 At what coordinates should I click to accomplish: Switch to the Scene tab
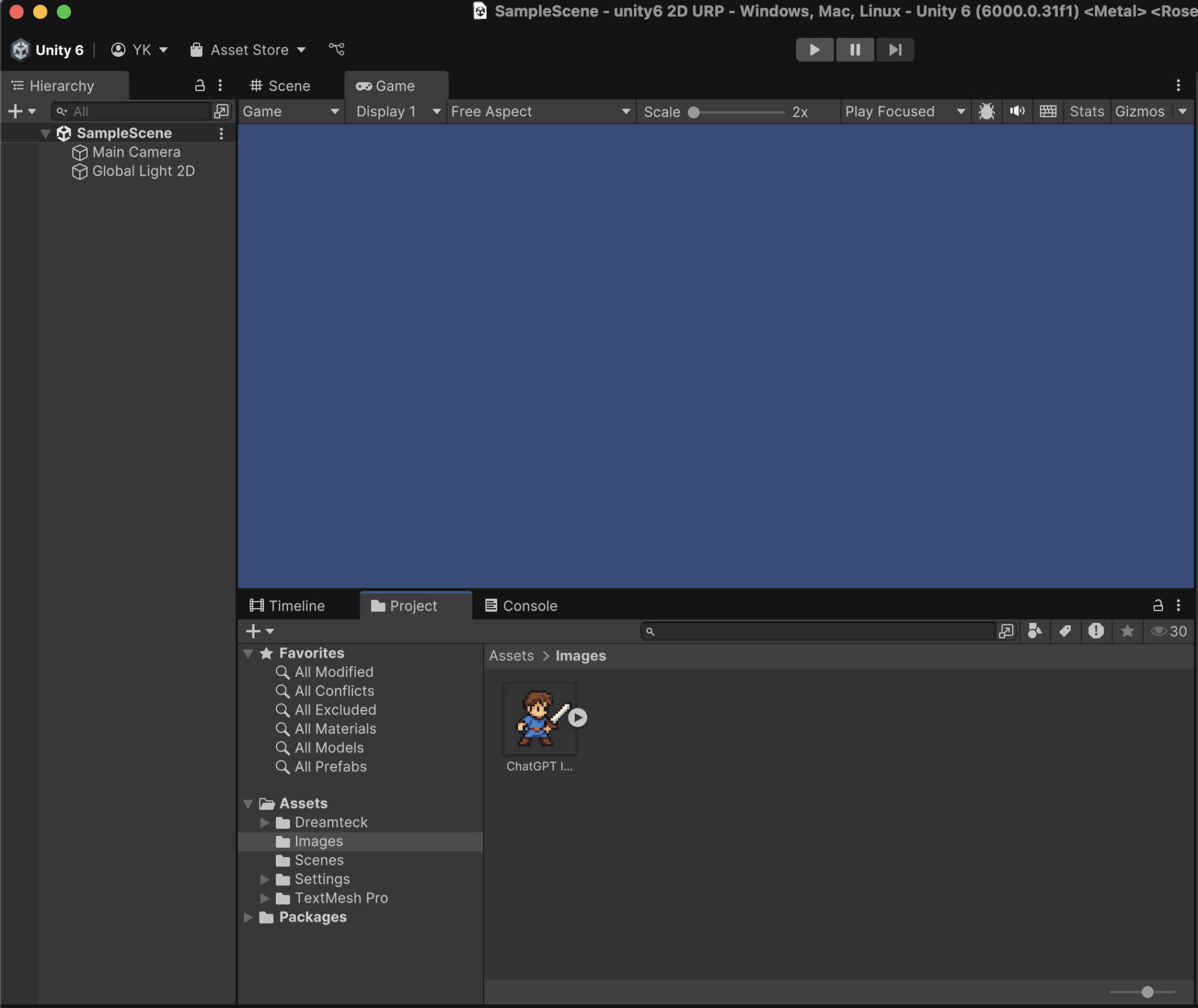point(280,86)
